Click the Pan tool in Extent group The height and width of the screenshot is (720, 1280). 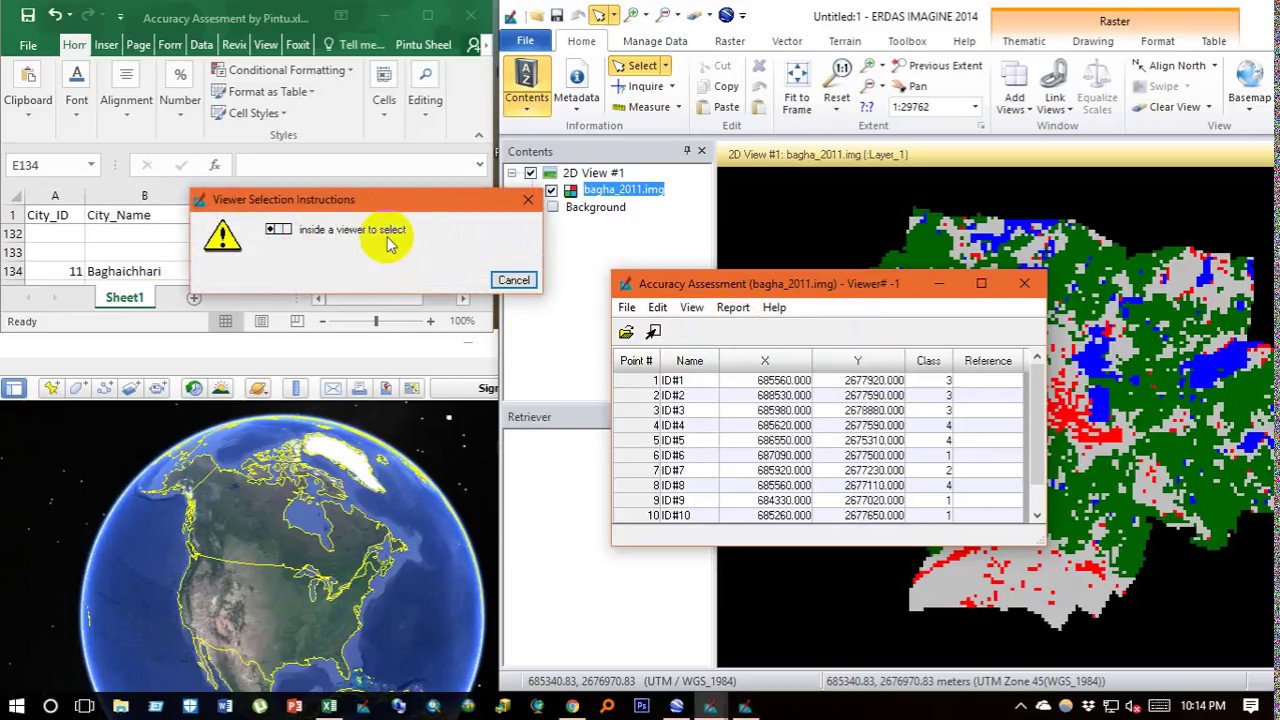(908, 86)
